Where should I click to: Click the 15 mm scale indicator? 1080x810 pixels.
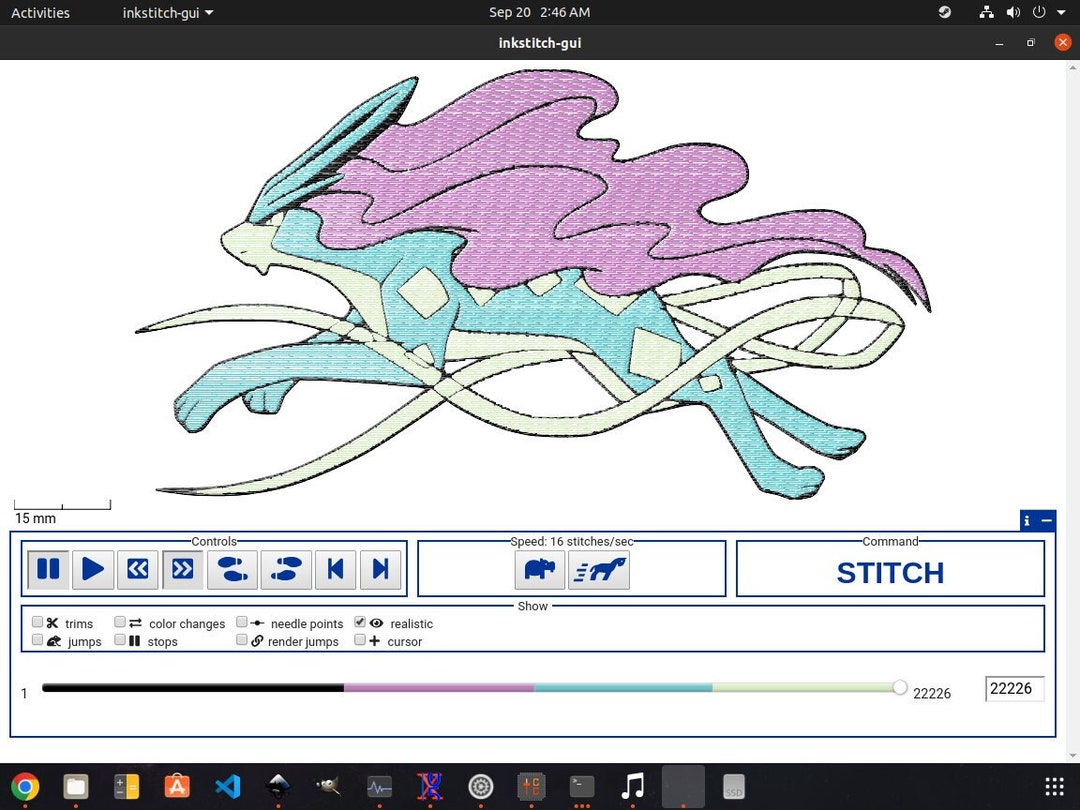(62, 513)
